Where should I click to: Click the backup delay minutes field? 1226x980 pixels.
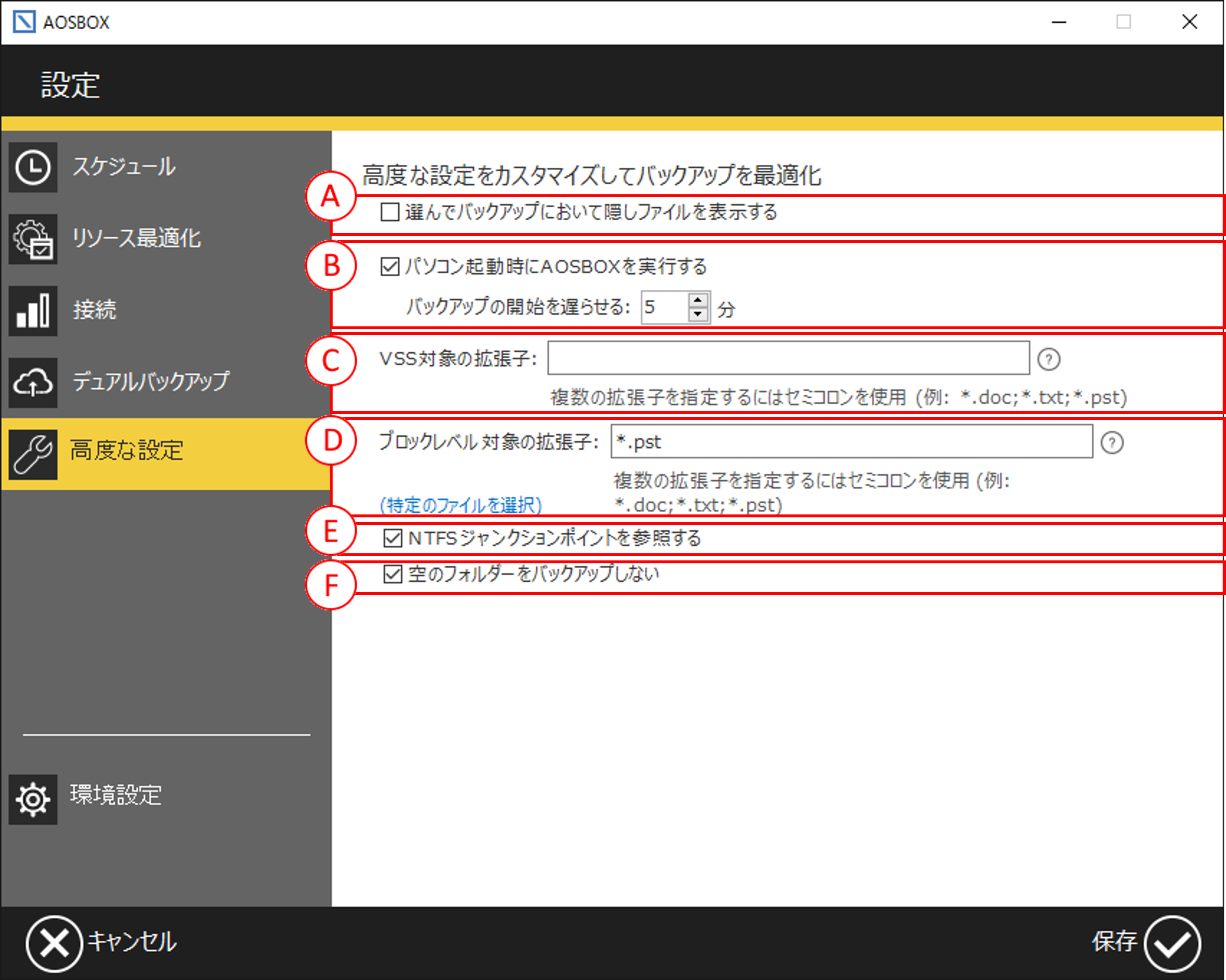point(664,308)
